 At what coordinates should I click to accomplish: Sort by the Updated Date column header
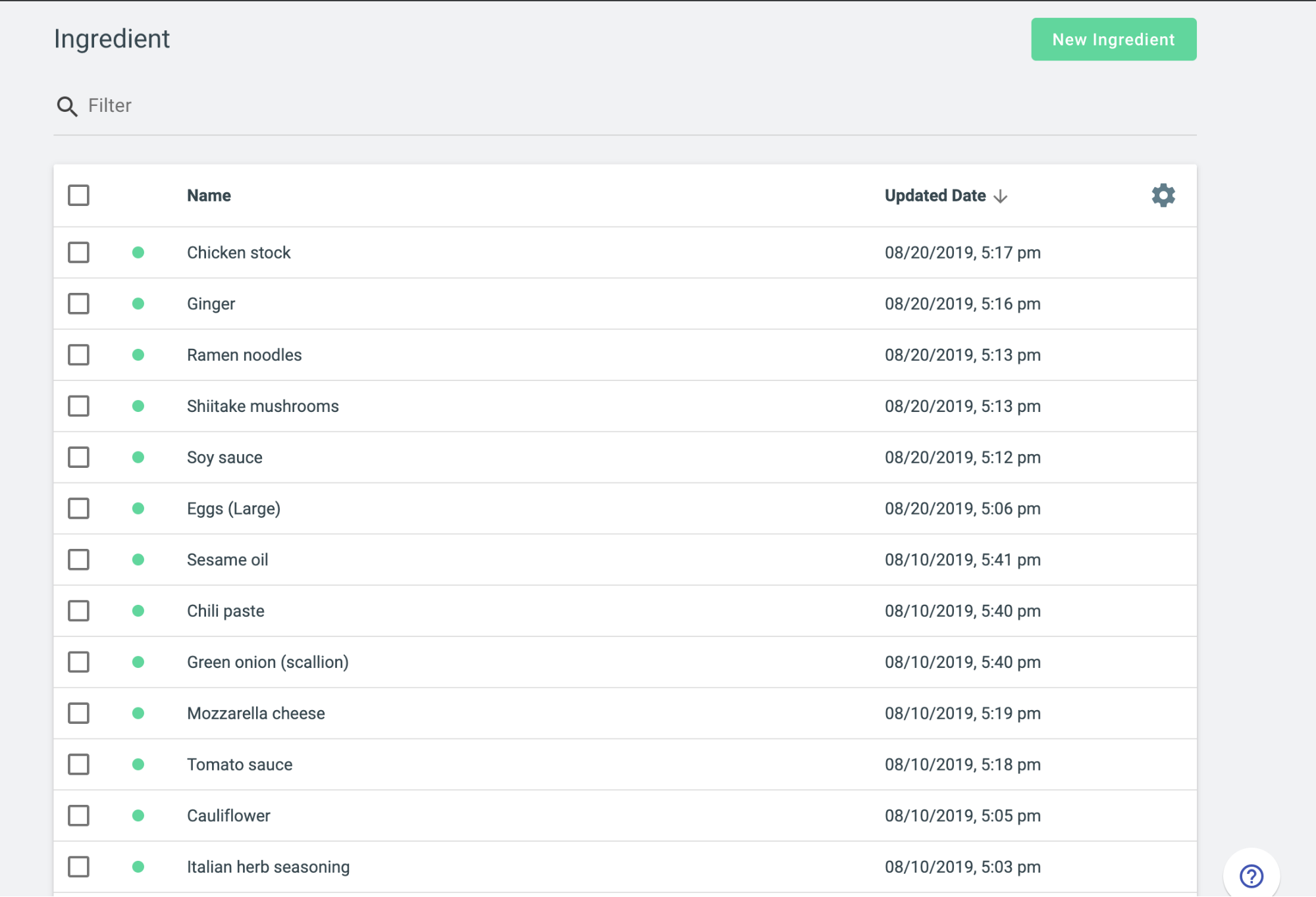click(x=935, y=195)
